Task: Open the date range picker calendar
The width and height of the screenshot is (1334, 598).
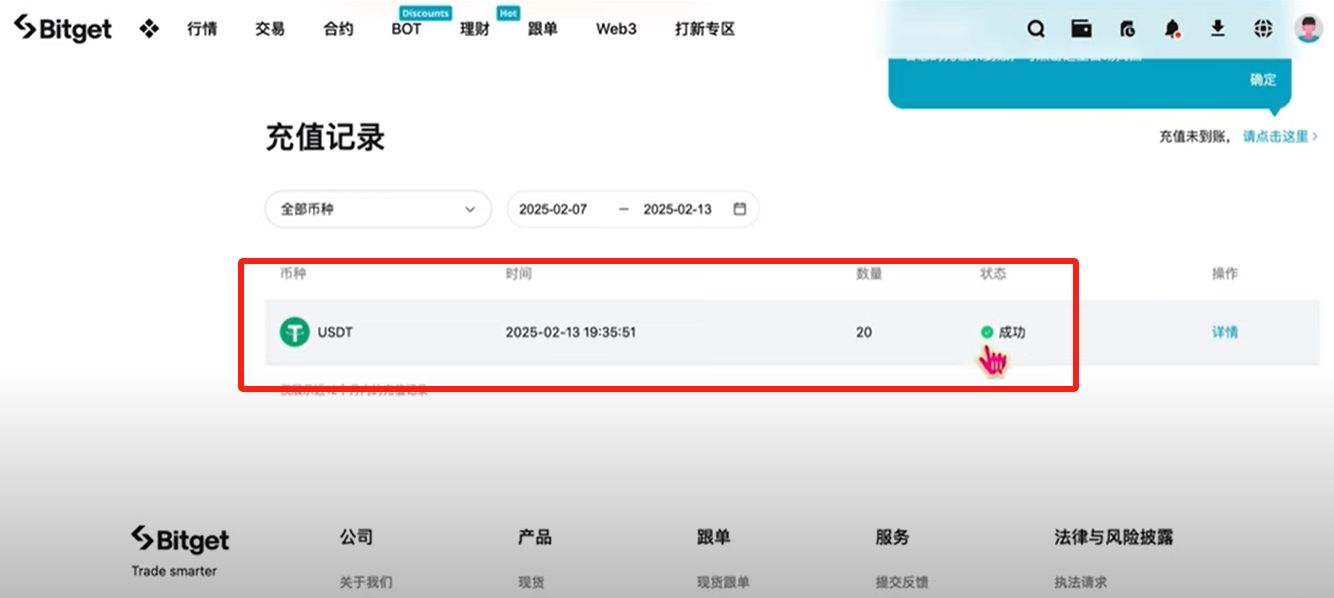Action: tap(739, 209)
